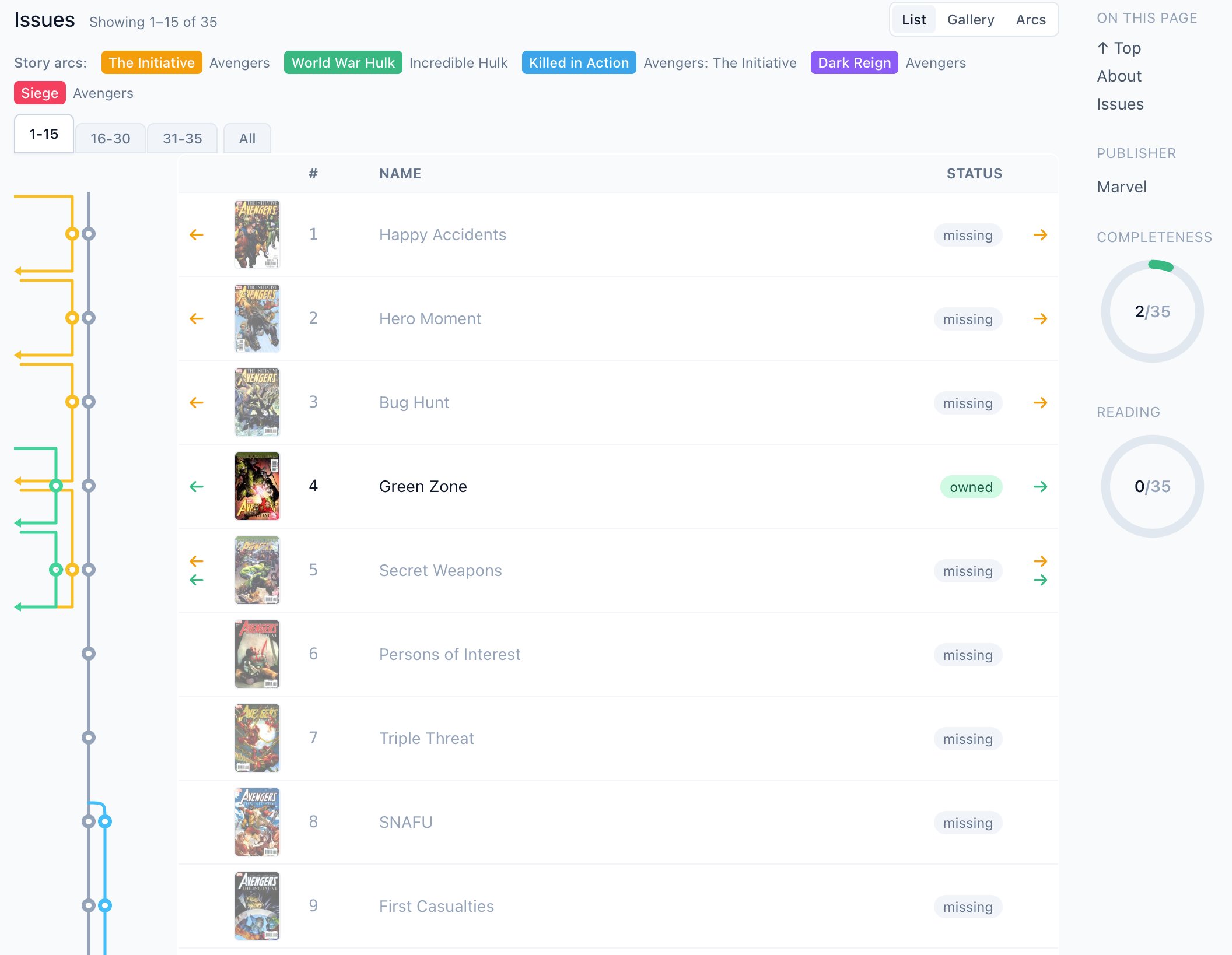This screenshot has height=955, width=1232.
Task: Click the Incredible Hulk series label
Action: pyautogui.click(x=459, y=63)
